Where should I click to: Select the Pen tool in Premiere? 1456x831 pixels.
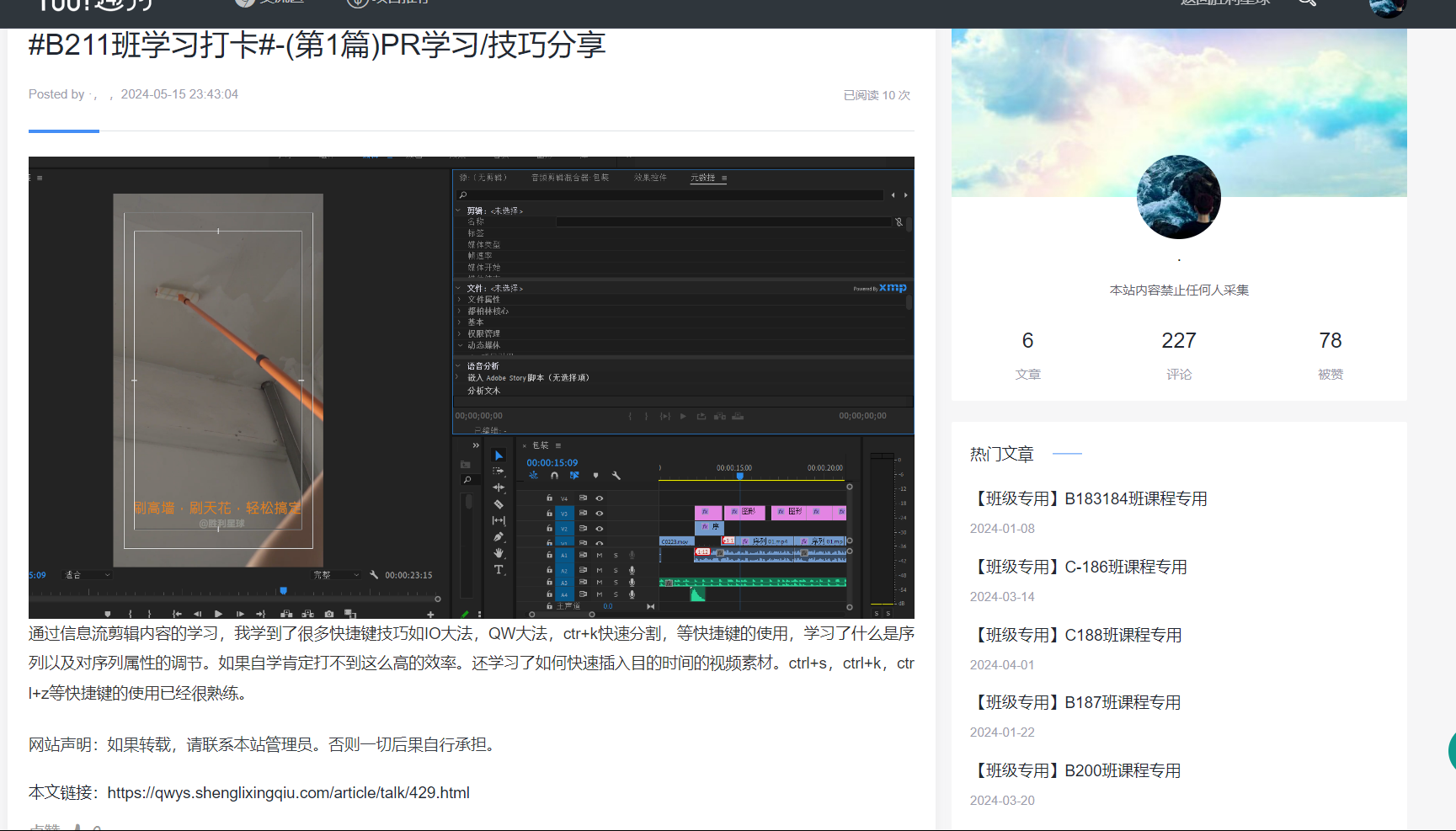[499, 536]
